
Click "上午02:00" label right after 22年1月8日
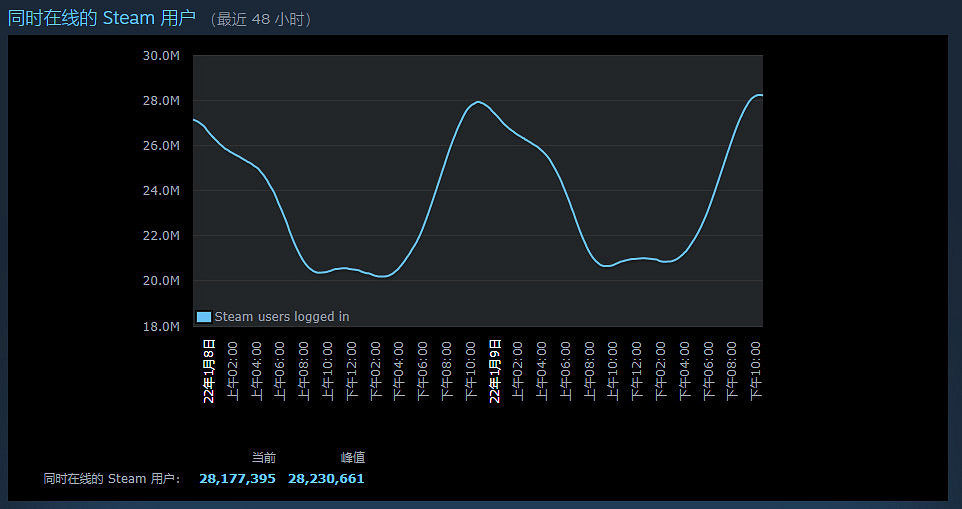tap(233, 371)
